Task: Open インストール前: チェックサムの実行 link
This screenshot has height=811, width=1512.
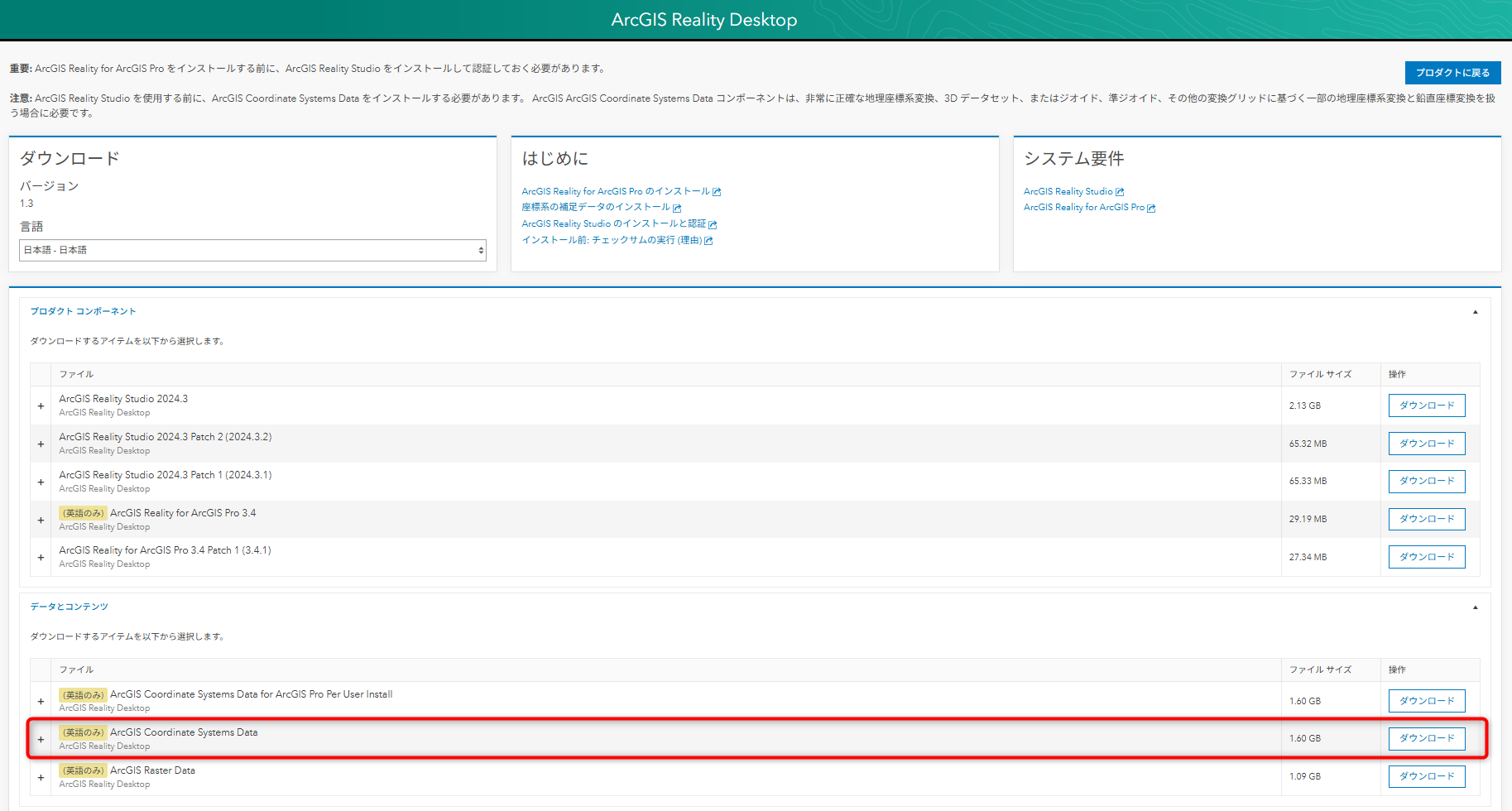Action: (x=611, y=240)
